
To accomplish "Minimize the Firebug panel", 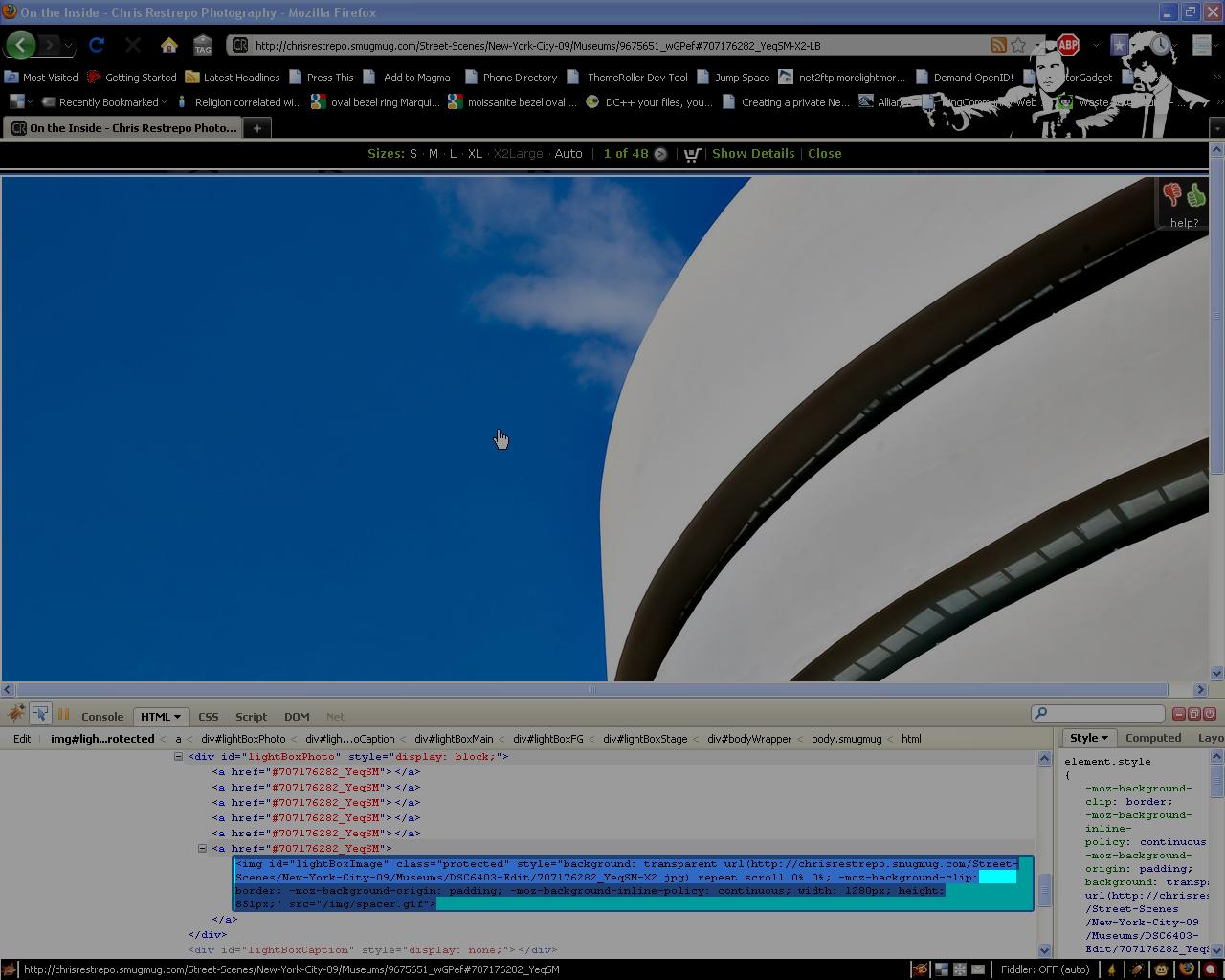I will 1179,714.
